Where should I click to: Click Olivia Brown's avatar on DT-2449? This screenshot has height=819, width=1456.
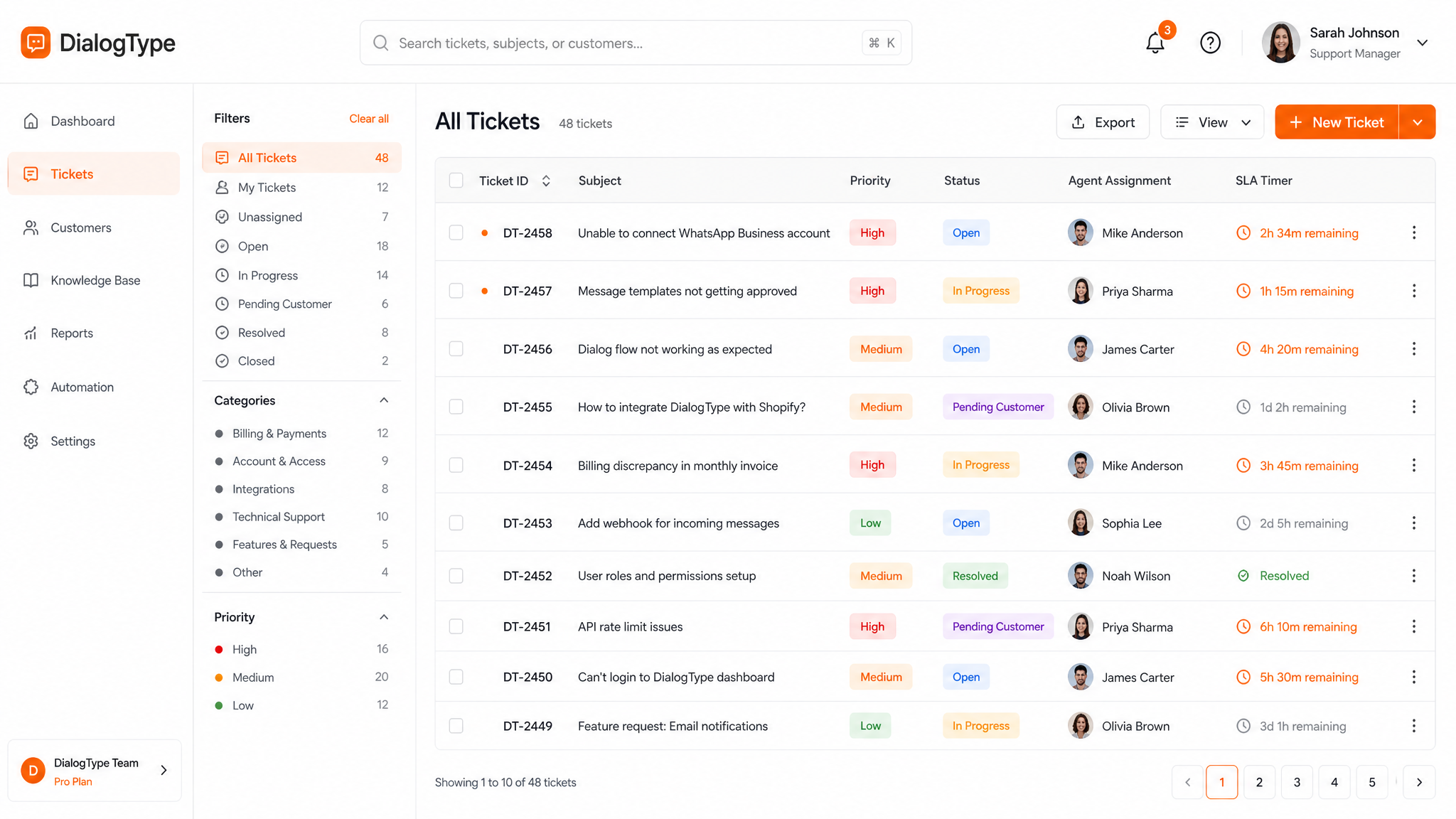point(1080,726)
